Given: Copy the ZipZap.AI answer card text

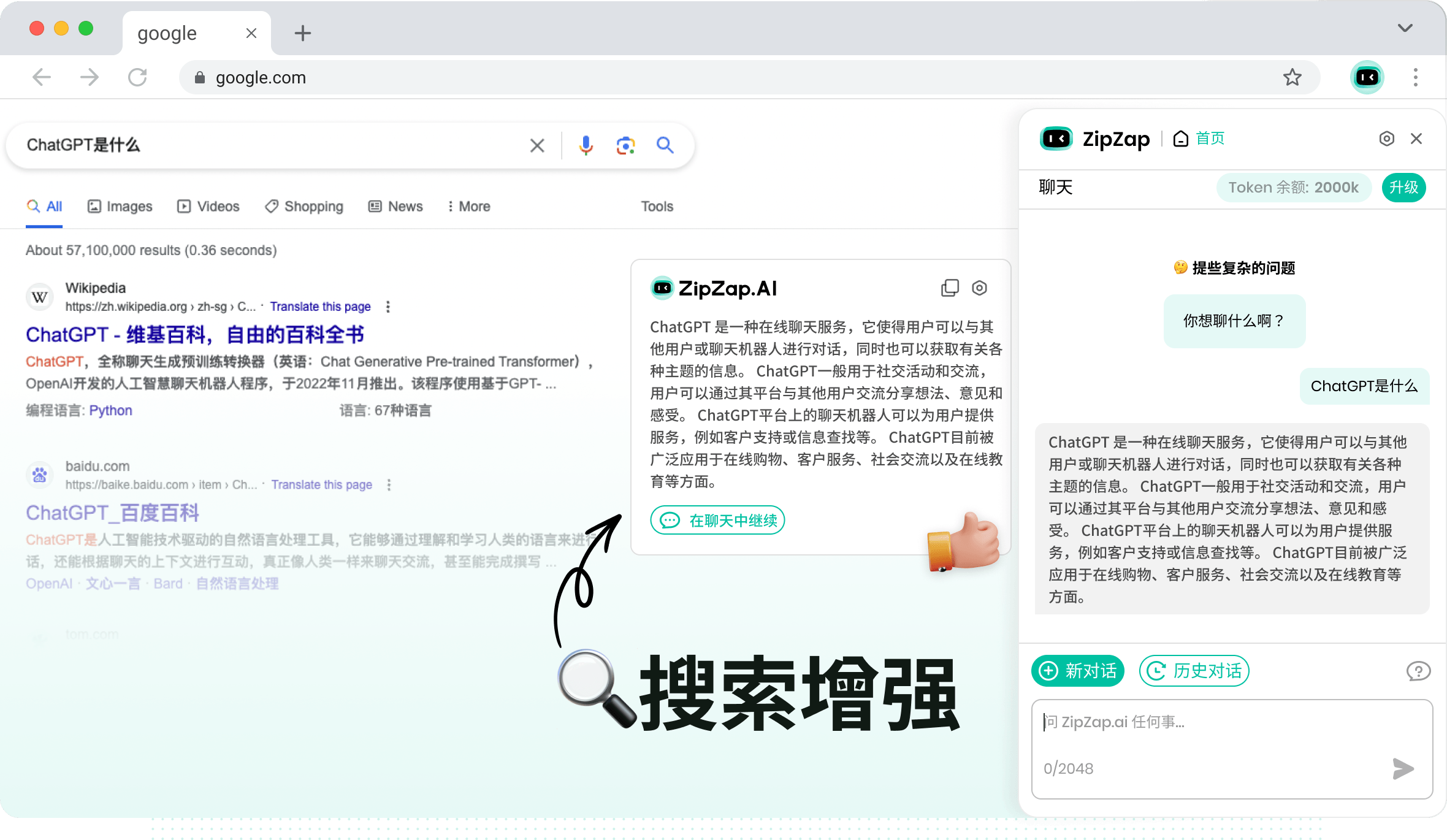Looking at the screenshot, I should (950, 288).
